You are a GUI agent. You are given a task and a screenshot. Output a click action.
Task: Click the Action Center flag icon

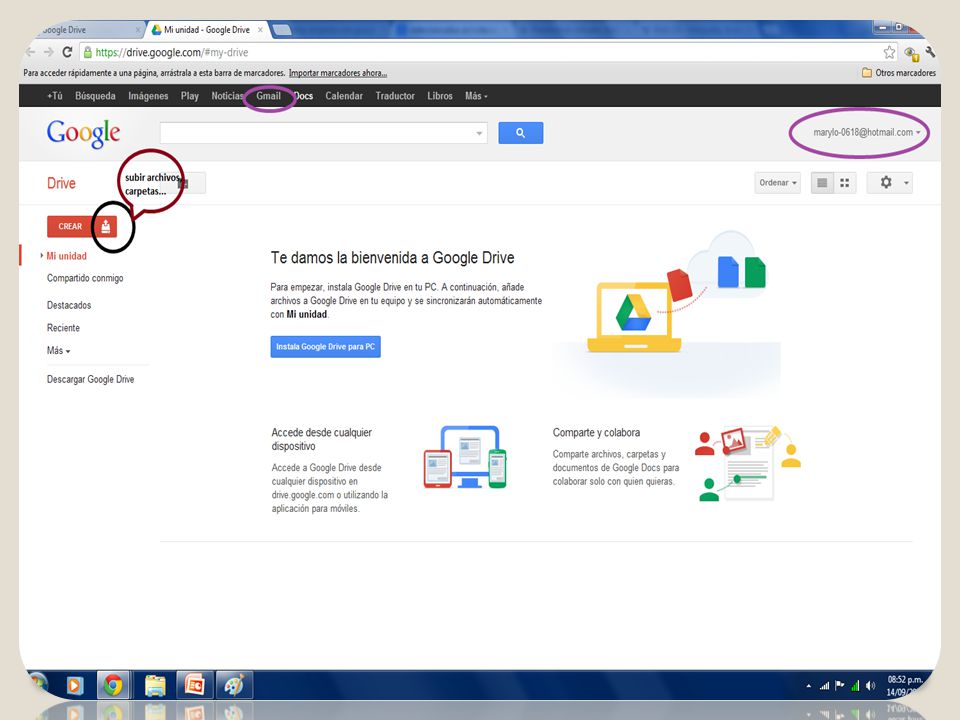point(839,685)
